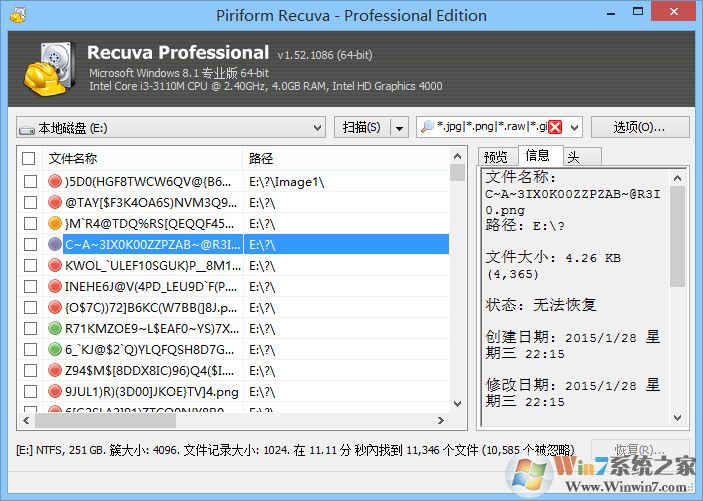Switch to the 头 tab

pos(572,156)
